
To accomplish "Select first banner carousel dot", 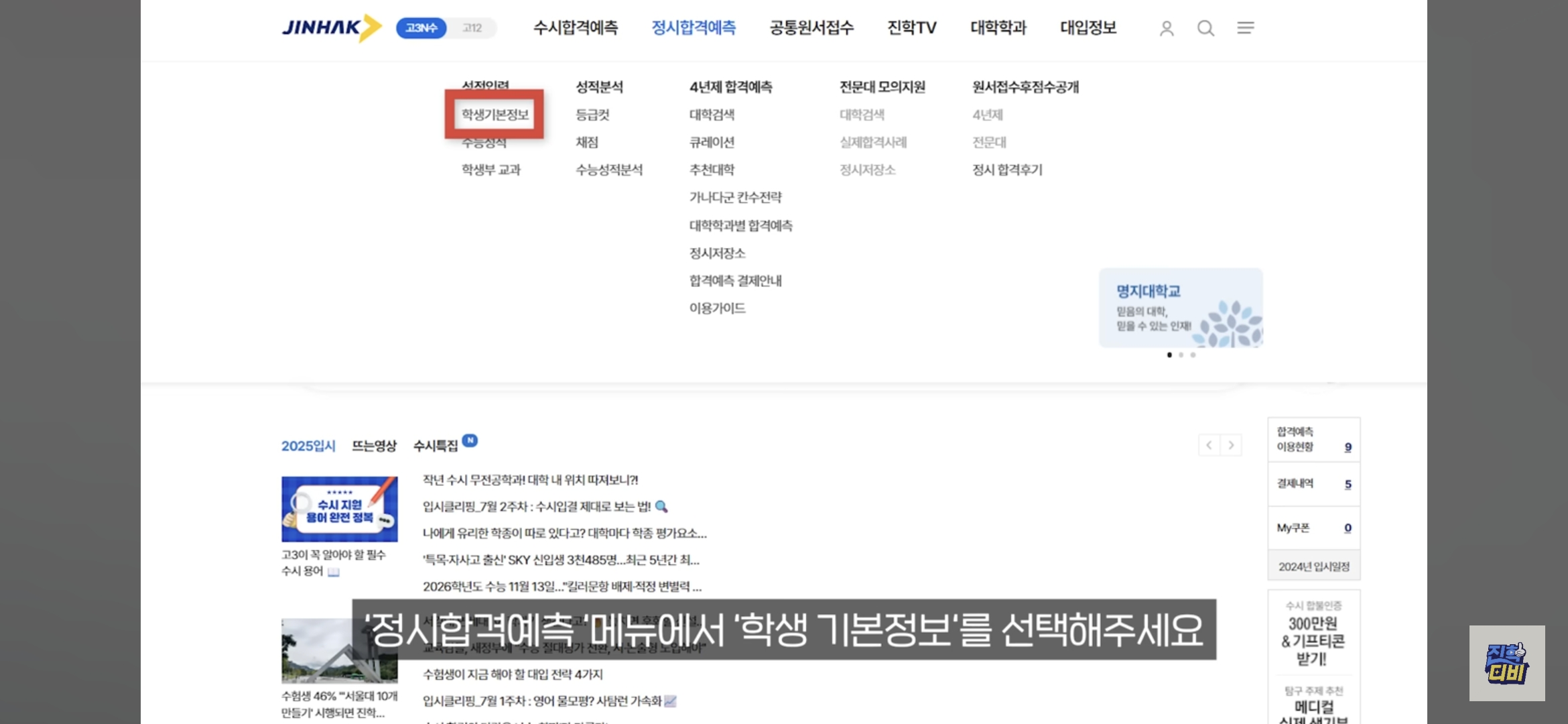I will [1169, 355].
